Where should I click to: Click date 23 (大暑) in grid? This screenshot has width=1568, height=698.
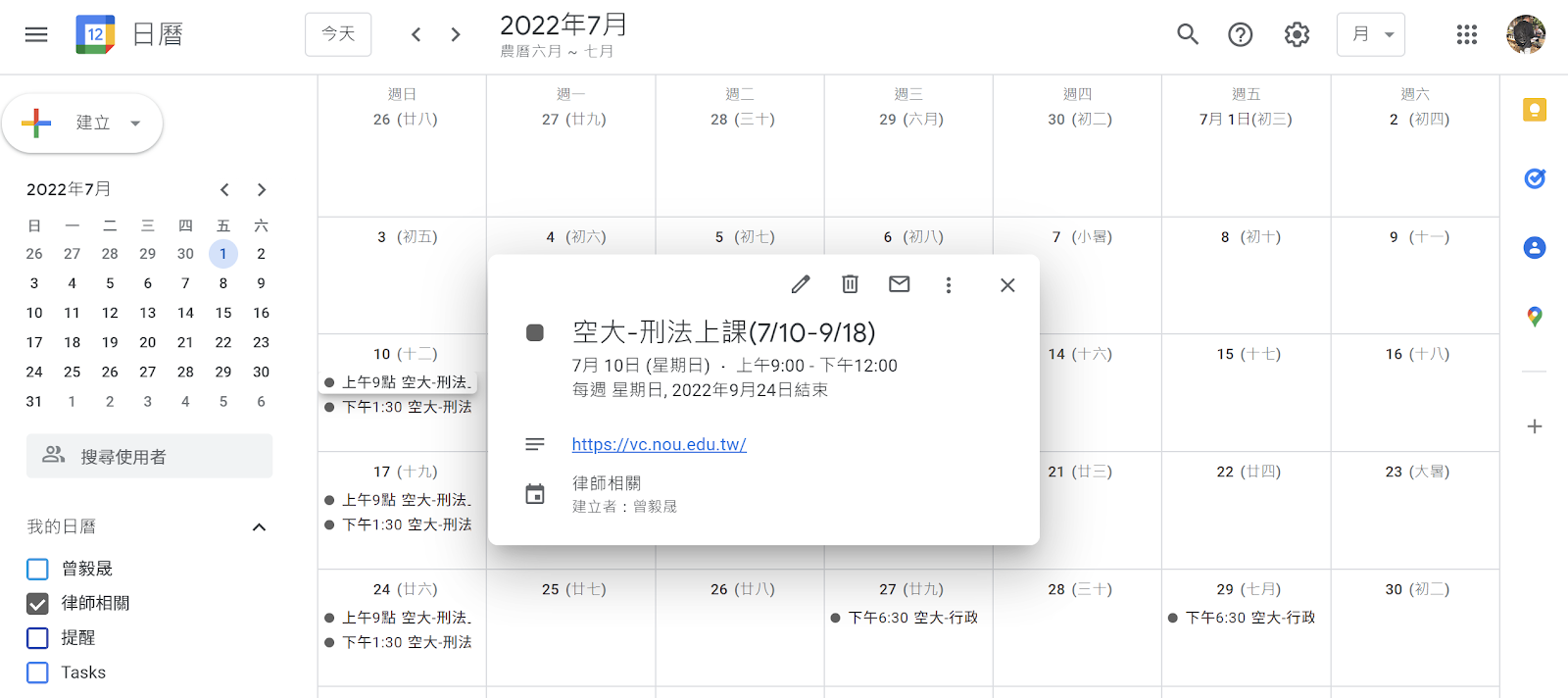tap(1417, 472)
